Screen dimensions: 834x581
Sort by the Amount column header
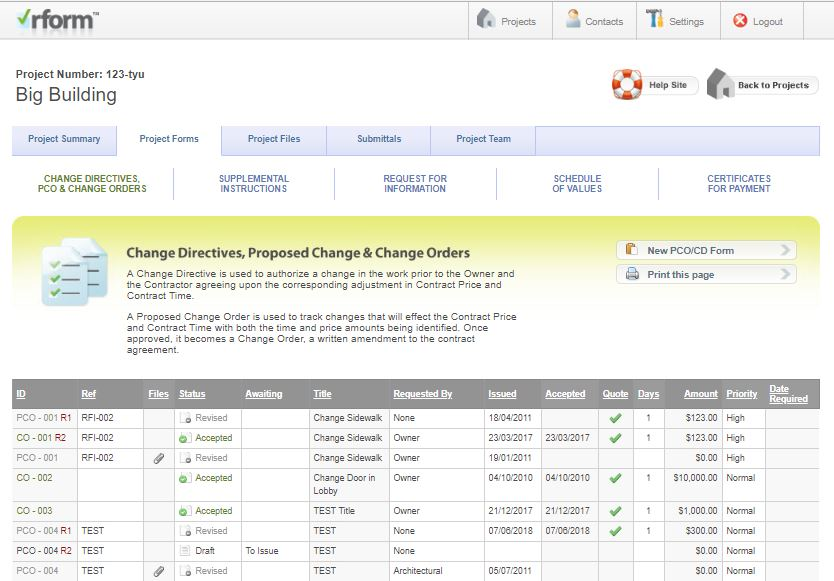700,393
